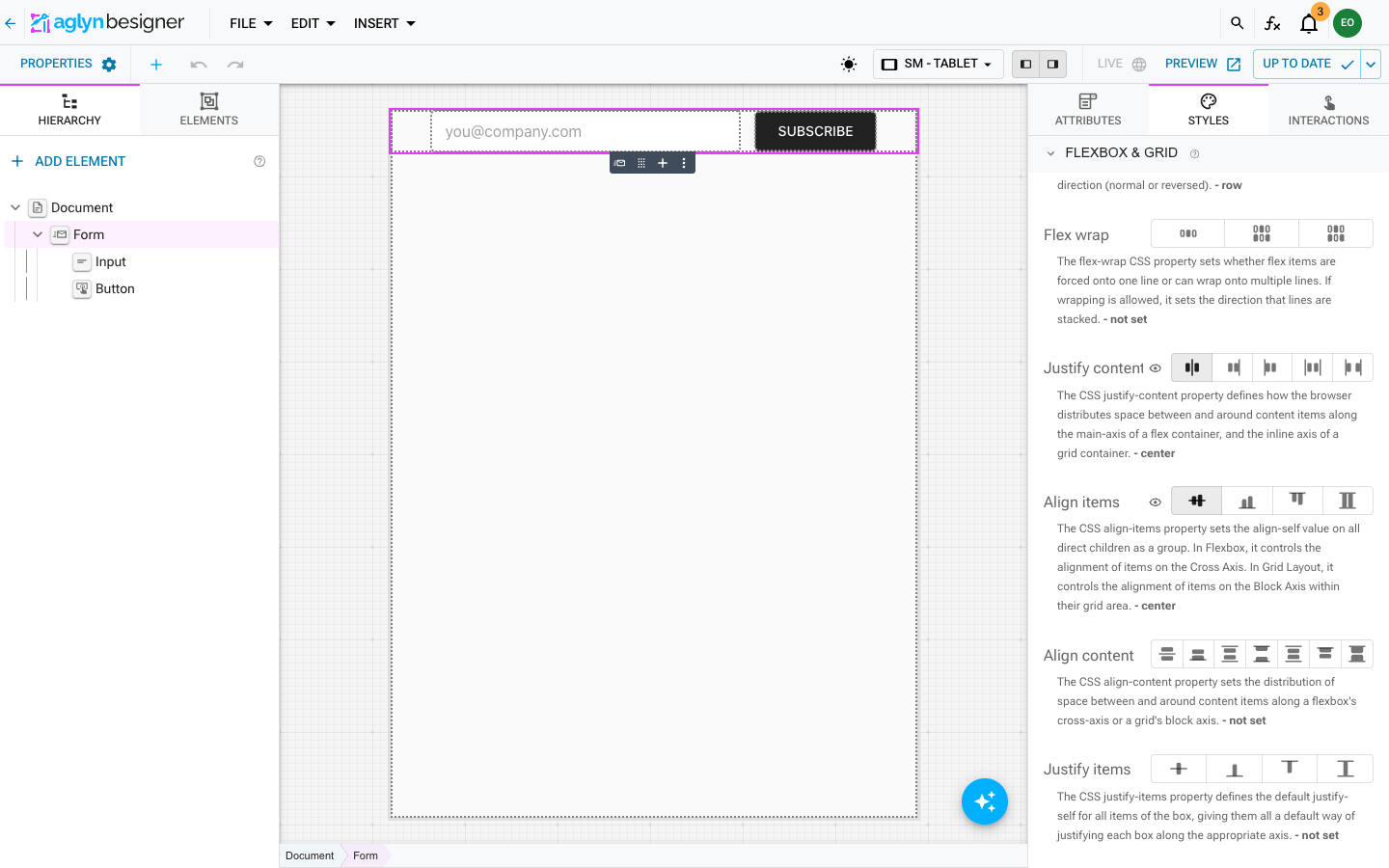Click the Preview link
Screen dimensions: 1389x868
coord(1203,64)
